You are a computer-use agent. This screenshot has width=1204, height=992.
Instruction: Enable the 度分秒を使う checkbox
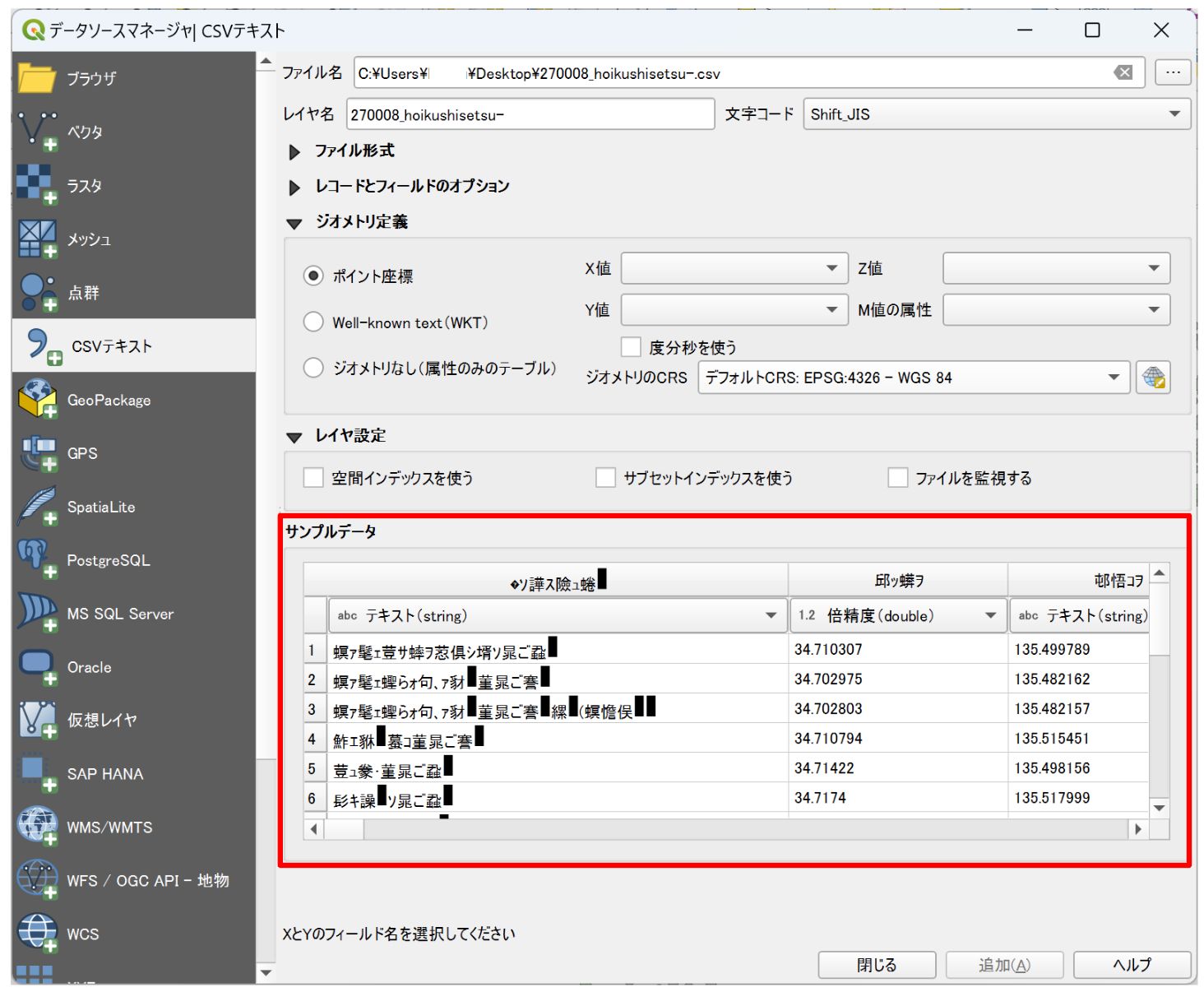pos(631,347)
